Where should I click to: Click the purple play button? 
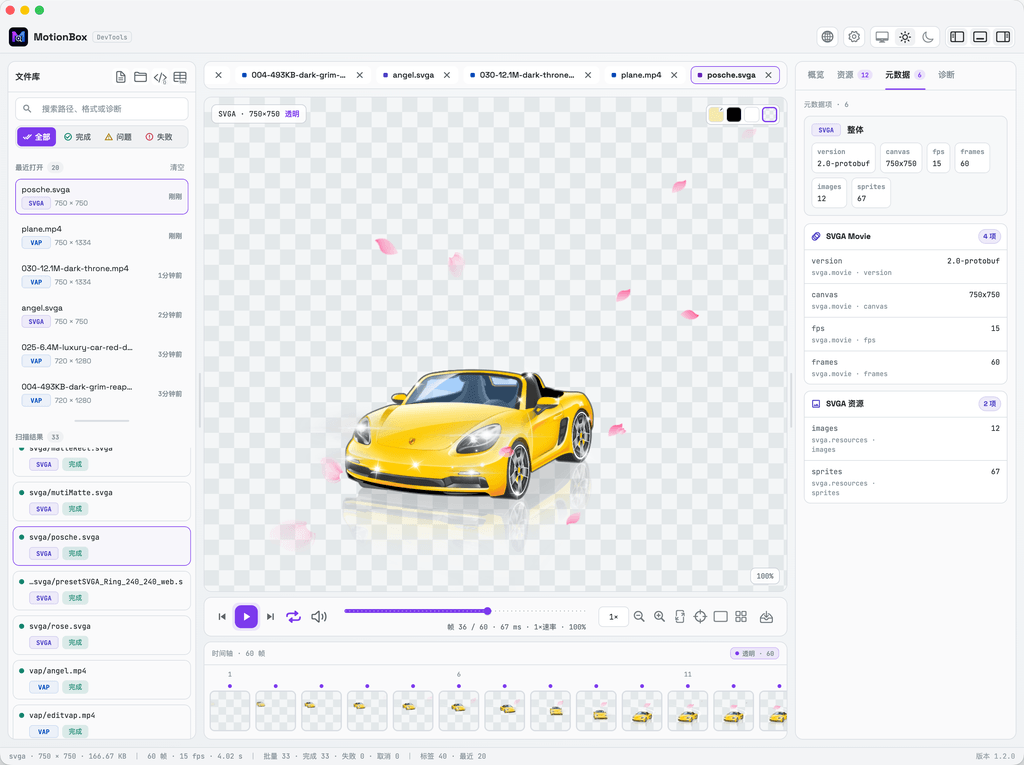[246, 617]
